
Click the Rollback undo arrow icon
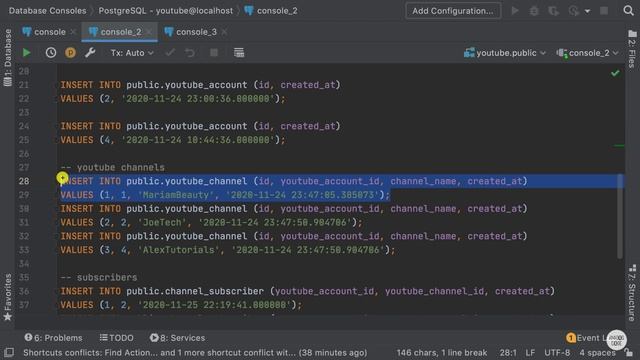(x=190, y=53)
